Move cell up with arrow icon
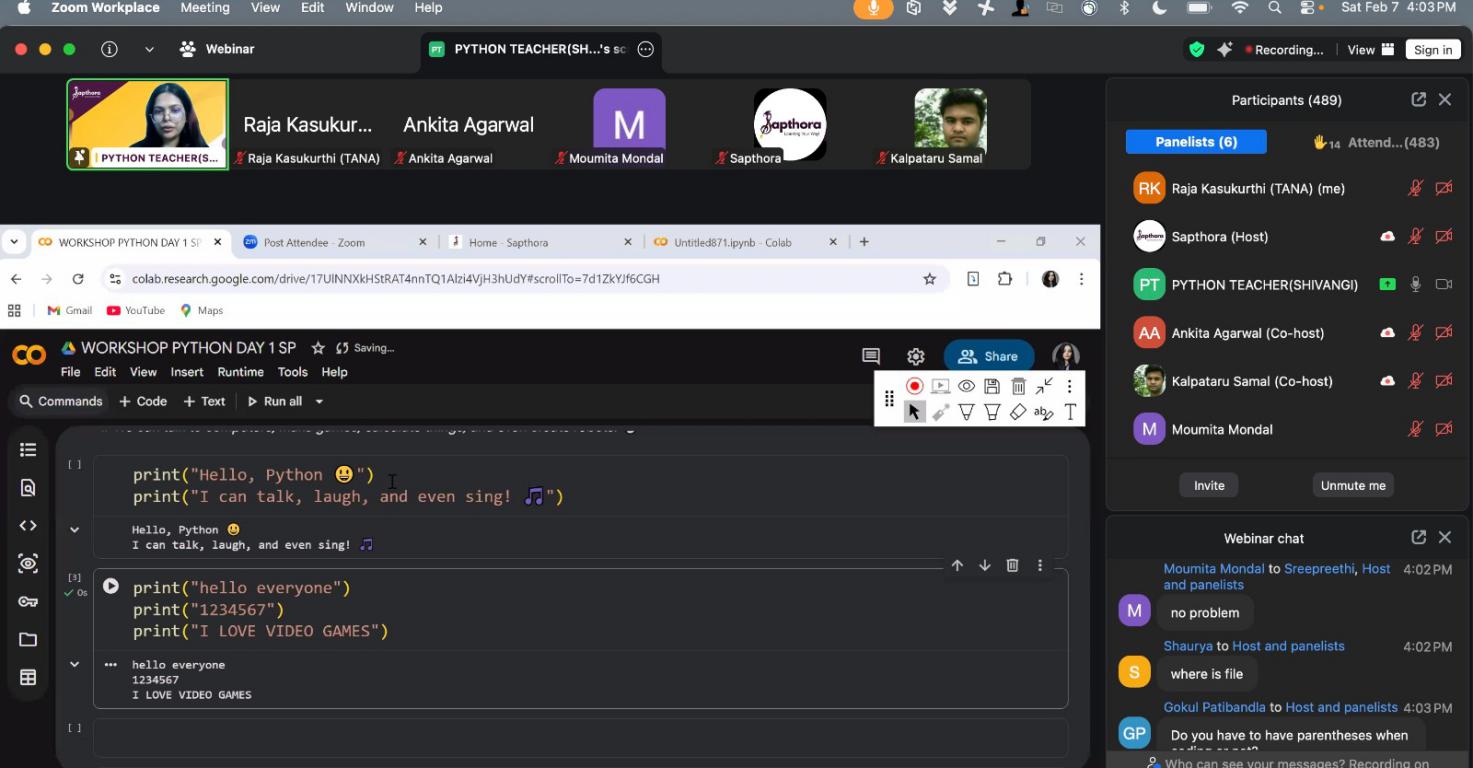1473x768 pixels. 957,565
